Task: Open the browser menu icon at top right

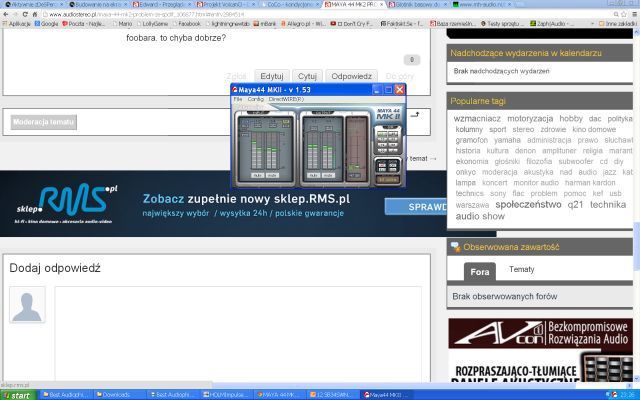Action: [x=635, y=14]
